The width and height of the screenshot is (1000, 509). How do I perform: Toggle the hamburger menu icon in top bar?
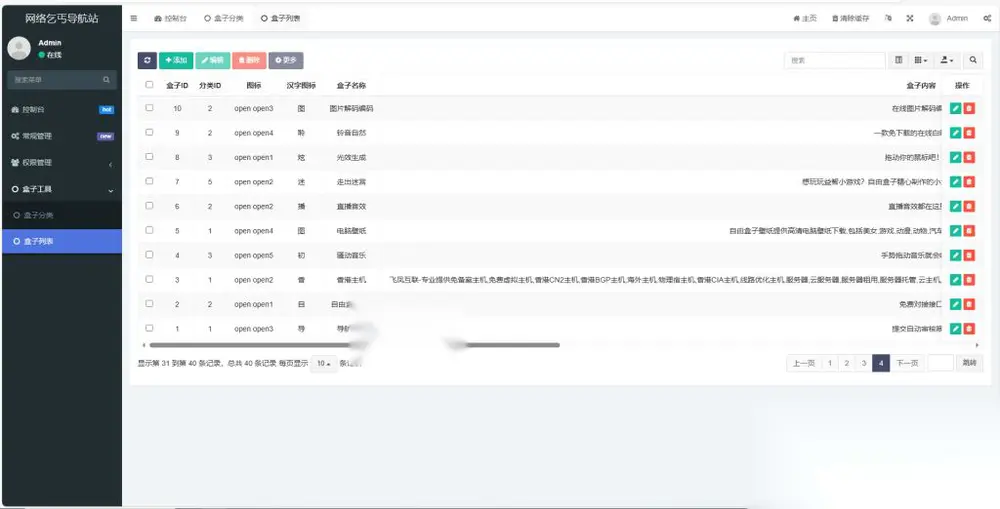[x=134, y=18]
